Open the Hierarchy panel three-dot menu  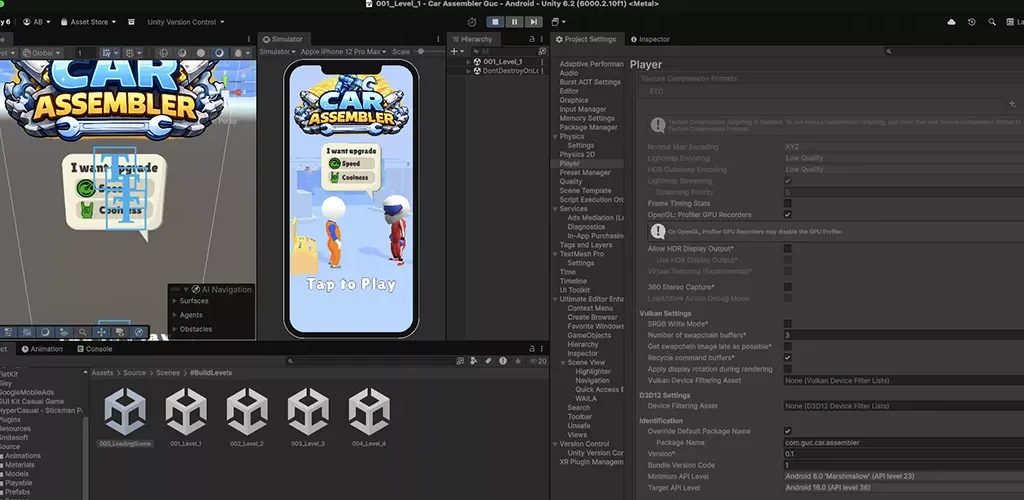[542, 39]
